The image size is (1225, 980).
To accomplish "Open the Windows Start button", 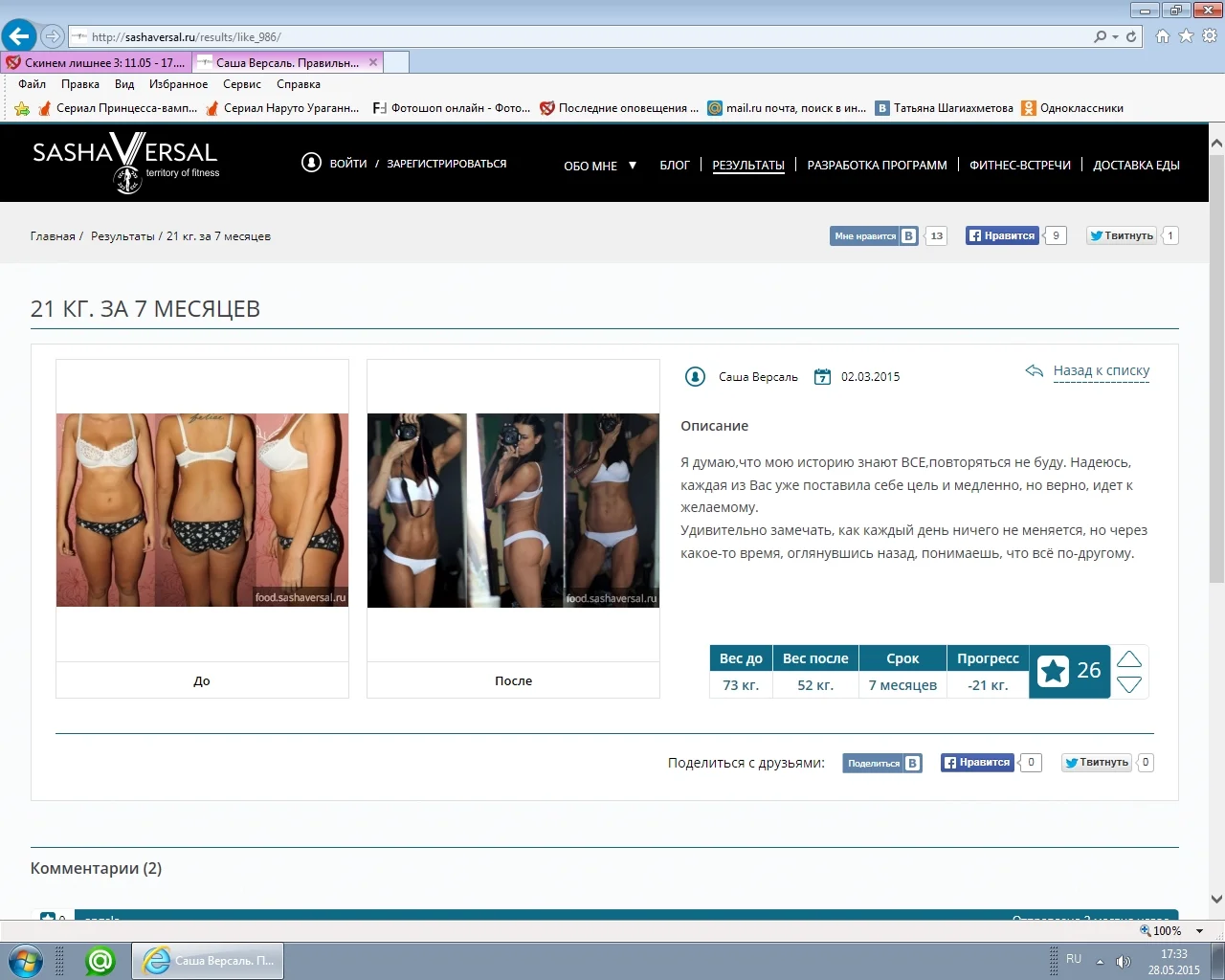I will click(25, 960).
